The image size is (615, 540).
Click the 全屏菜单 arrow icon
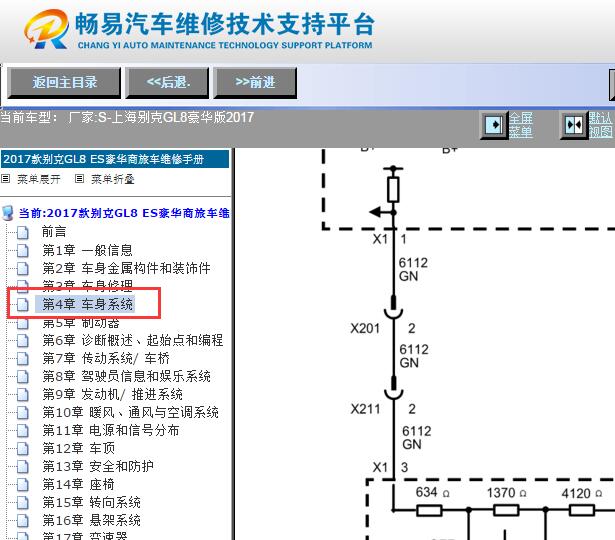tap(494, 125)
